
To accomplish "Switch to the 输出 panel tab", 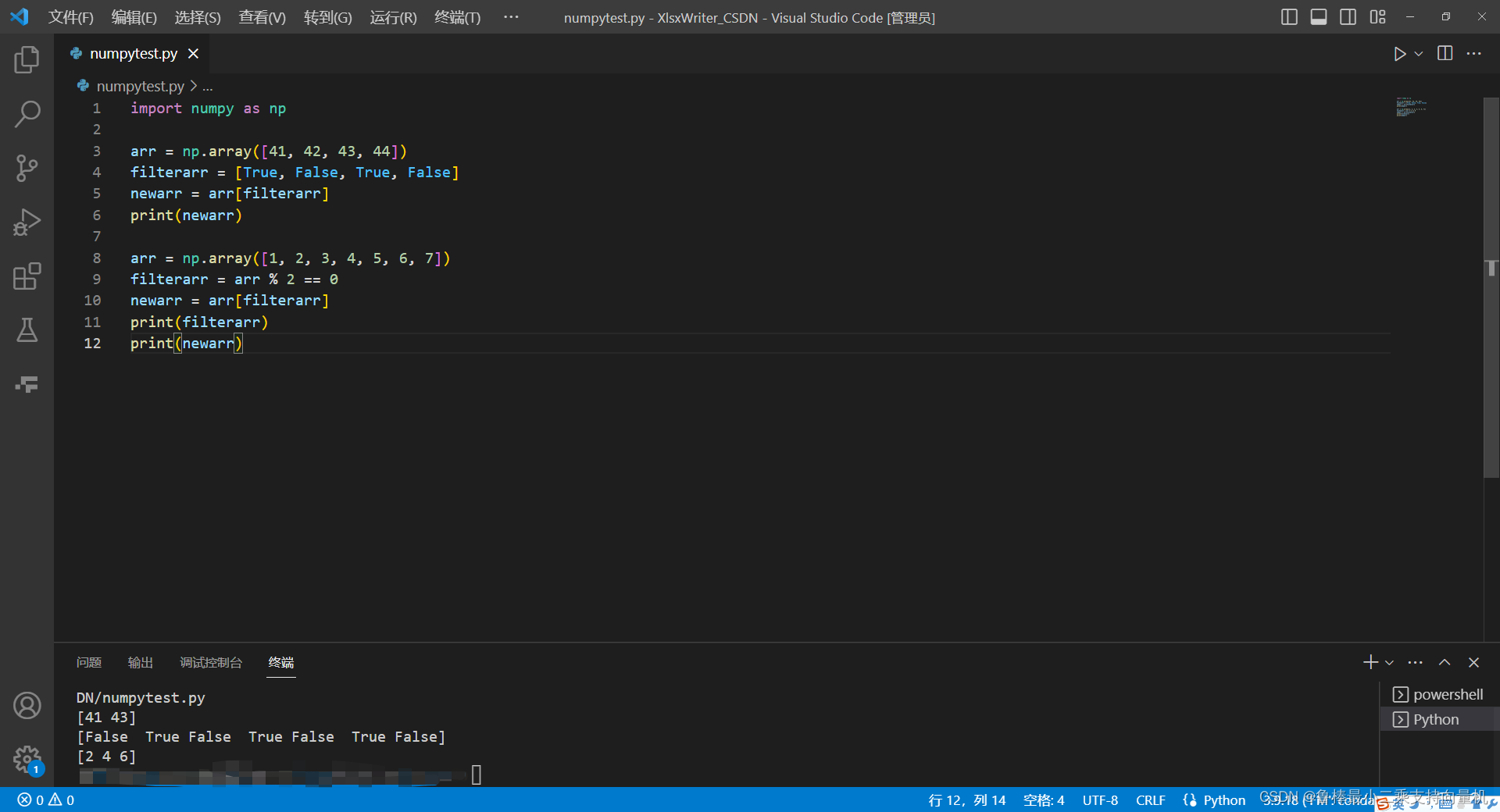I will pos(141,662).
